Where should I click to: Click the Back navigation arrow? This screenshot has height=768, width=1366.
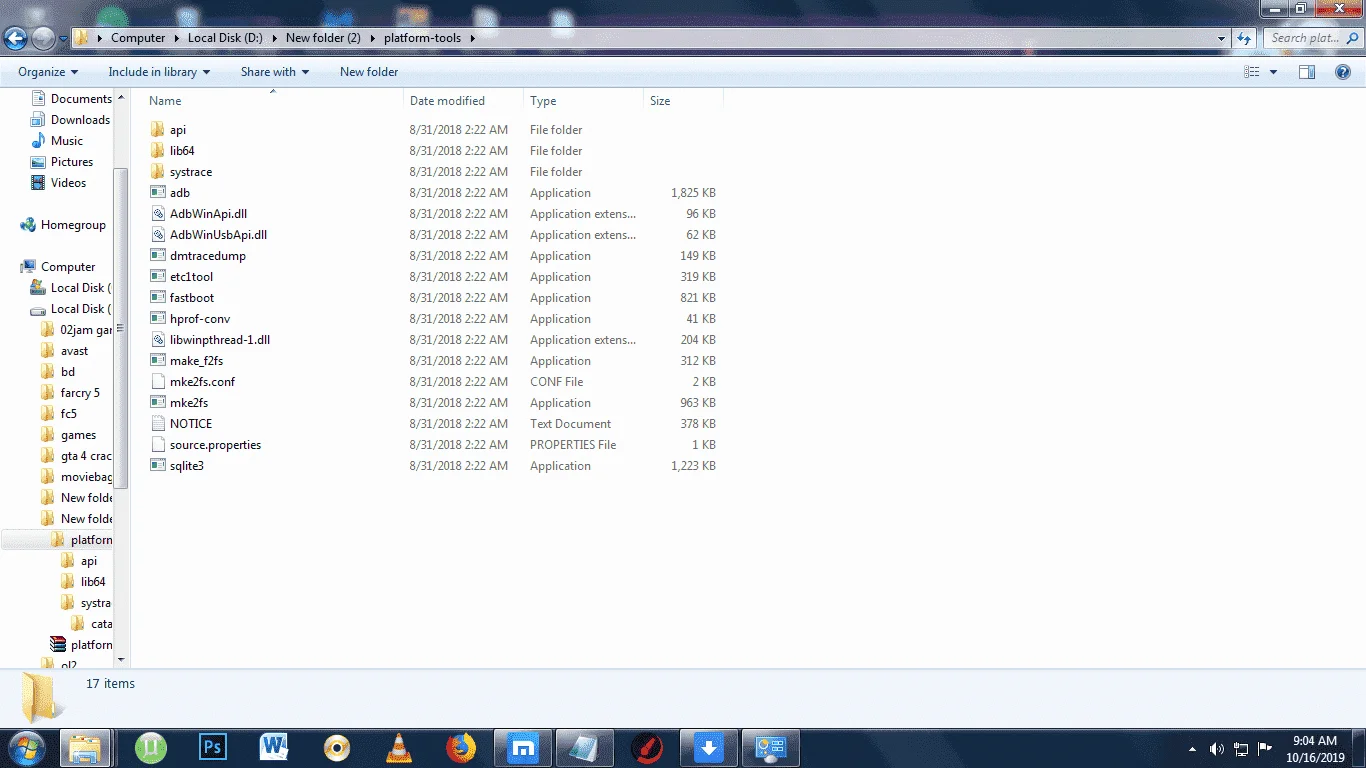(16, 38)
